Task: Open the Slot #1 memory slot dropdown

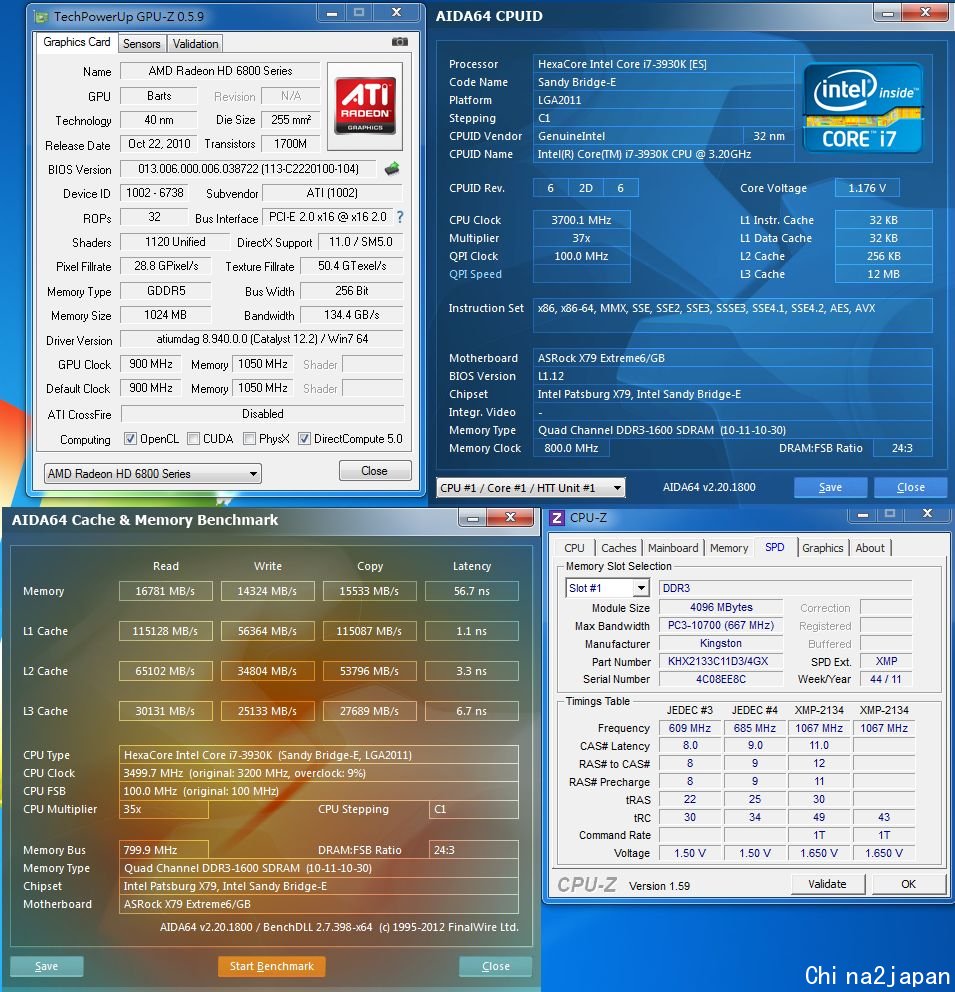Action: [x=607, y=588]
